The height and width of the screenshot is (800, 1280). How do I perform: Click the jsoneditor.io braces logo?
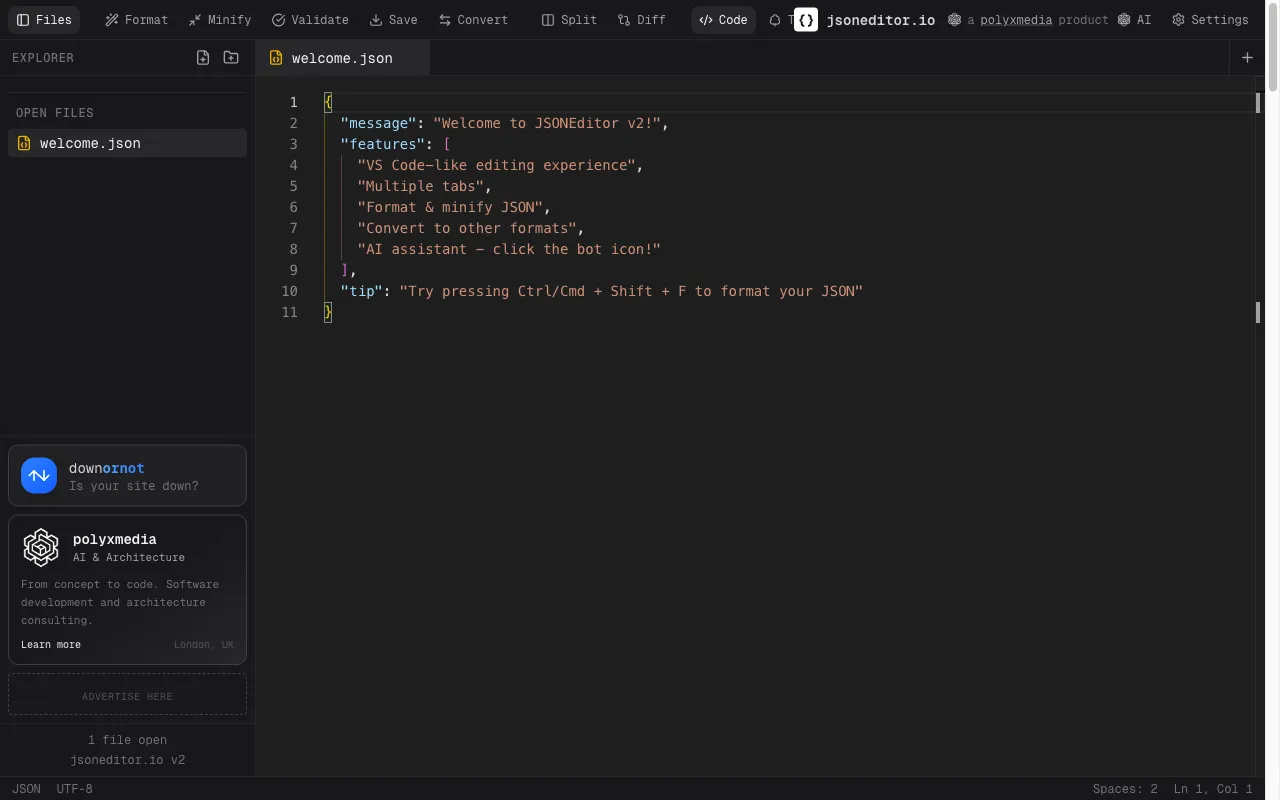pyautogui.click(x=806, y=20)
